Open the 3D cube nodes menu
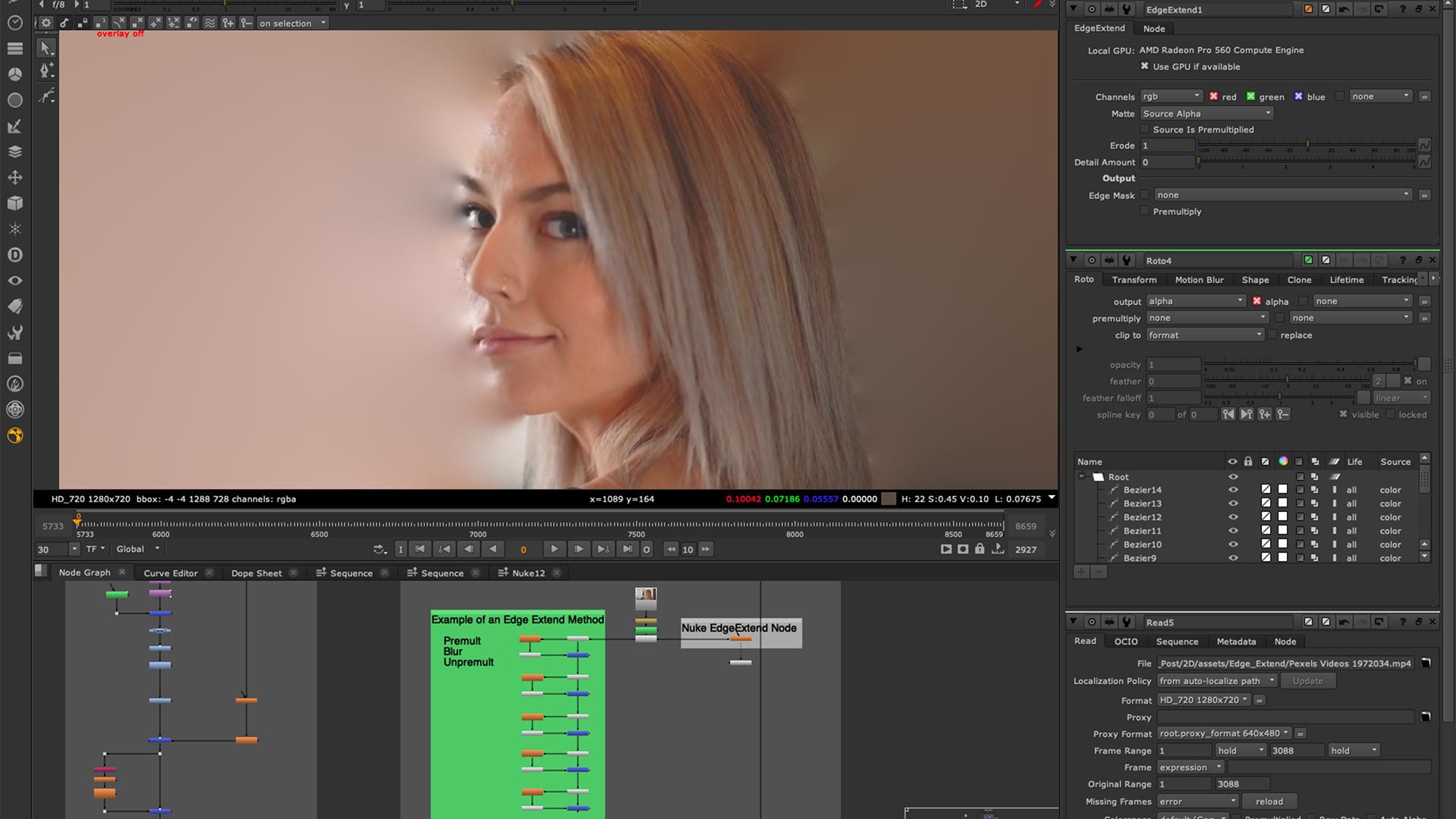This screenshot has width=1456, height=819. click(14, 203)
